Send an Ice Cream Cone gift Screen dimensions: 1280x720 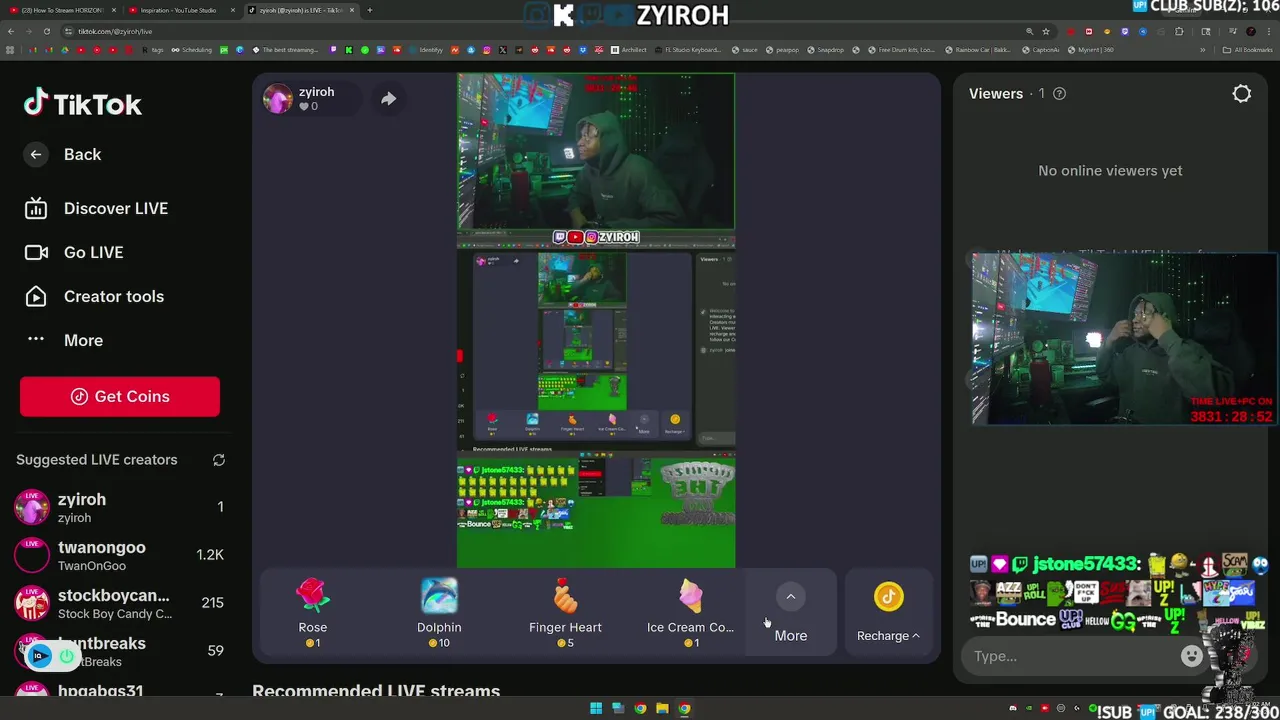pos(690,613)
